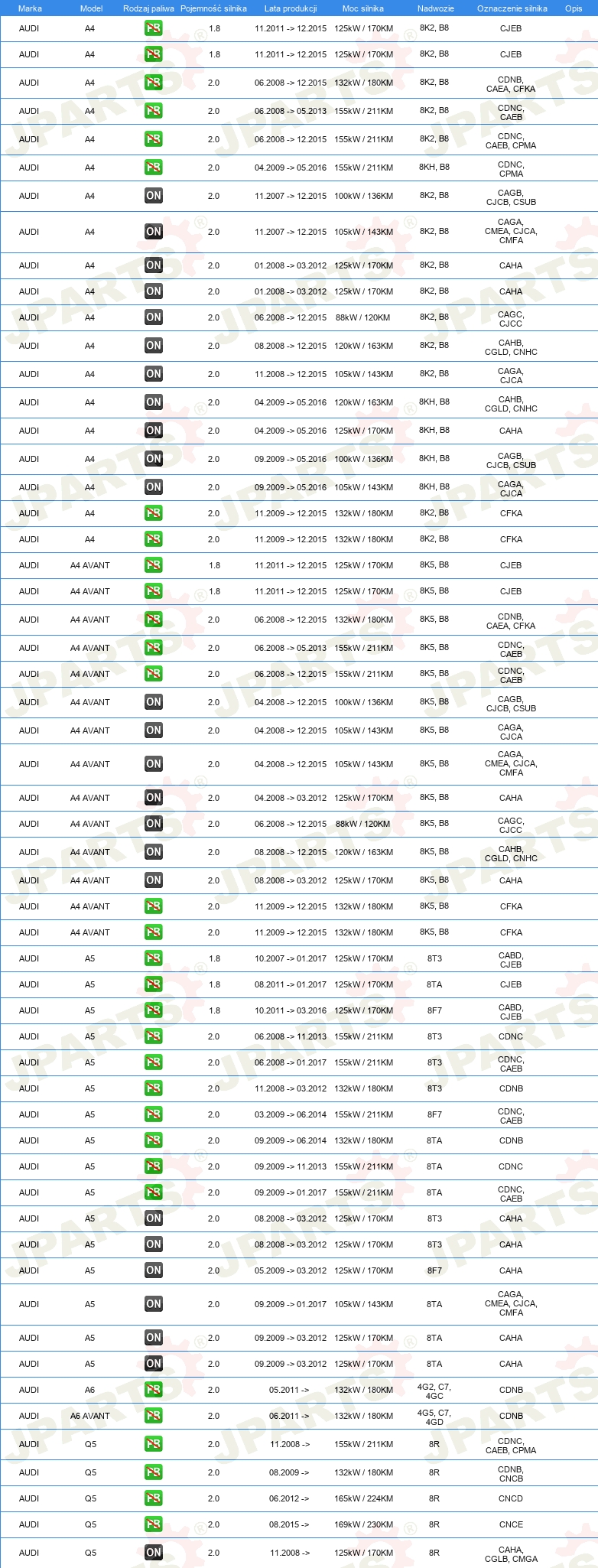This screenshot has height=1568, width=598.
Task: Click ON icon in A4 AVANT 100kW row
Action: pos(154,702)
